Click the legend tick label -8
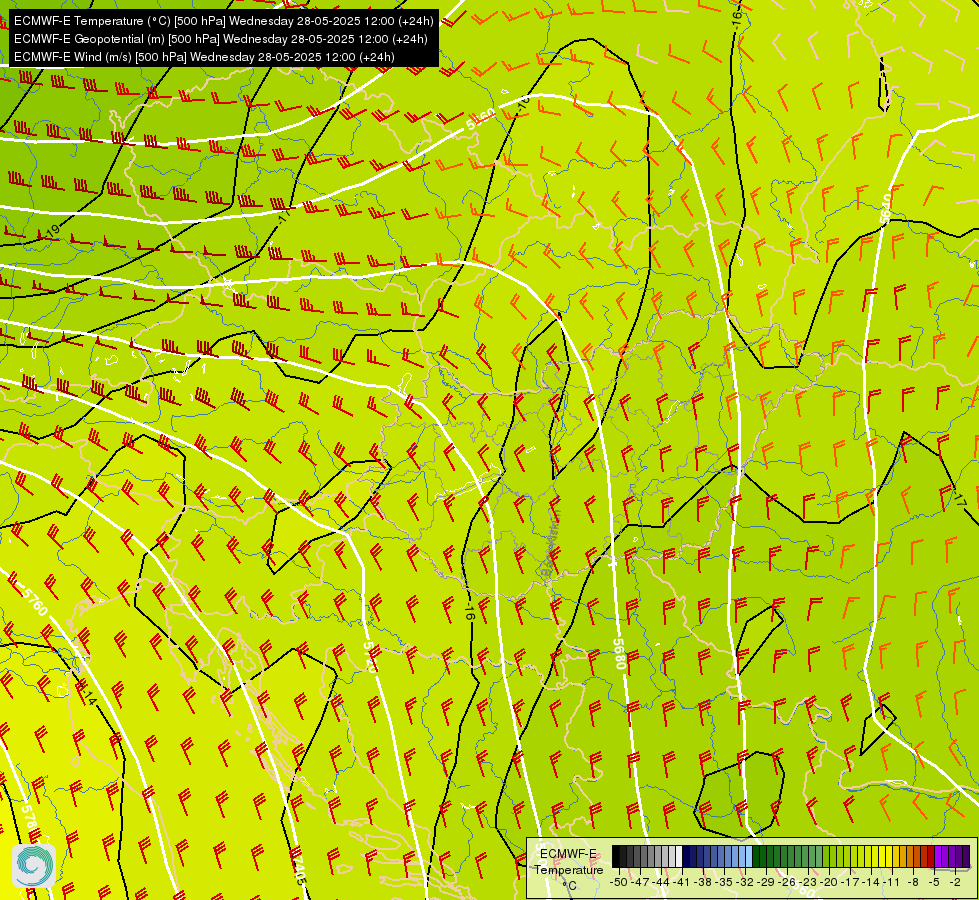The width and height of the screenshot is (979, 900). coord(913,882)
